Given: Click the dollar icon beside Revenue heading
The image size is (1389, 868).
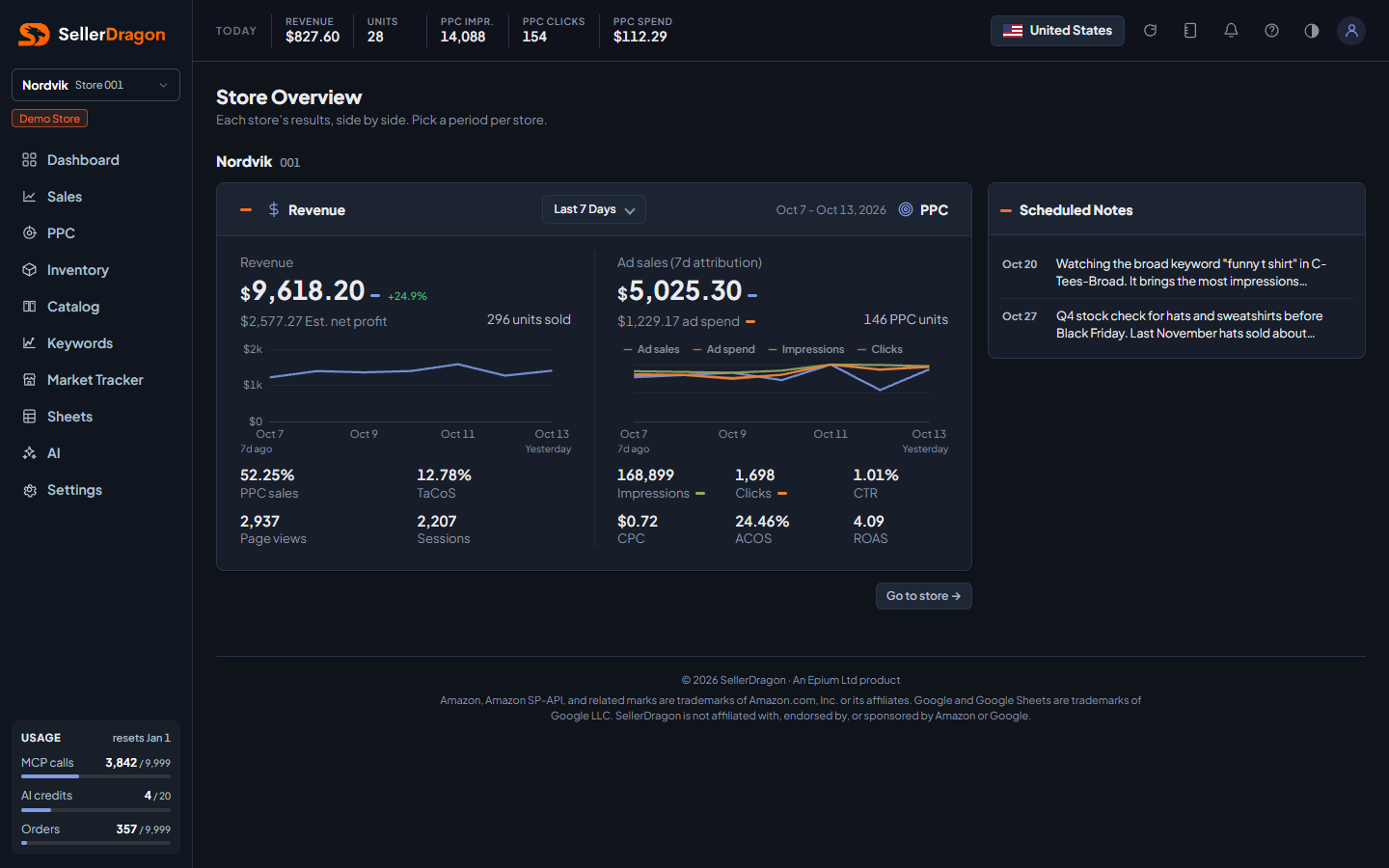Looking at the screenshot, I should (x=274, y=209).
